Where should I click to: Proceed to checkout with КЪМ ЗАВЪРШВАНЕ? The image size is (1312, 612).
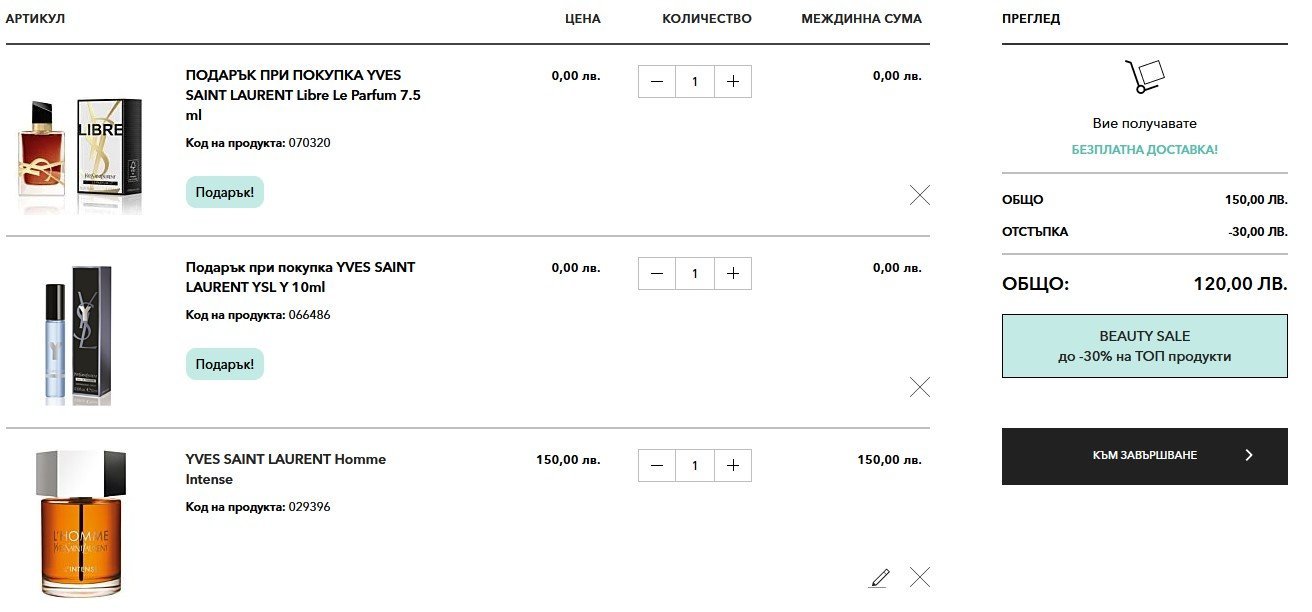[x=1144, y=456]
